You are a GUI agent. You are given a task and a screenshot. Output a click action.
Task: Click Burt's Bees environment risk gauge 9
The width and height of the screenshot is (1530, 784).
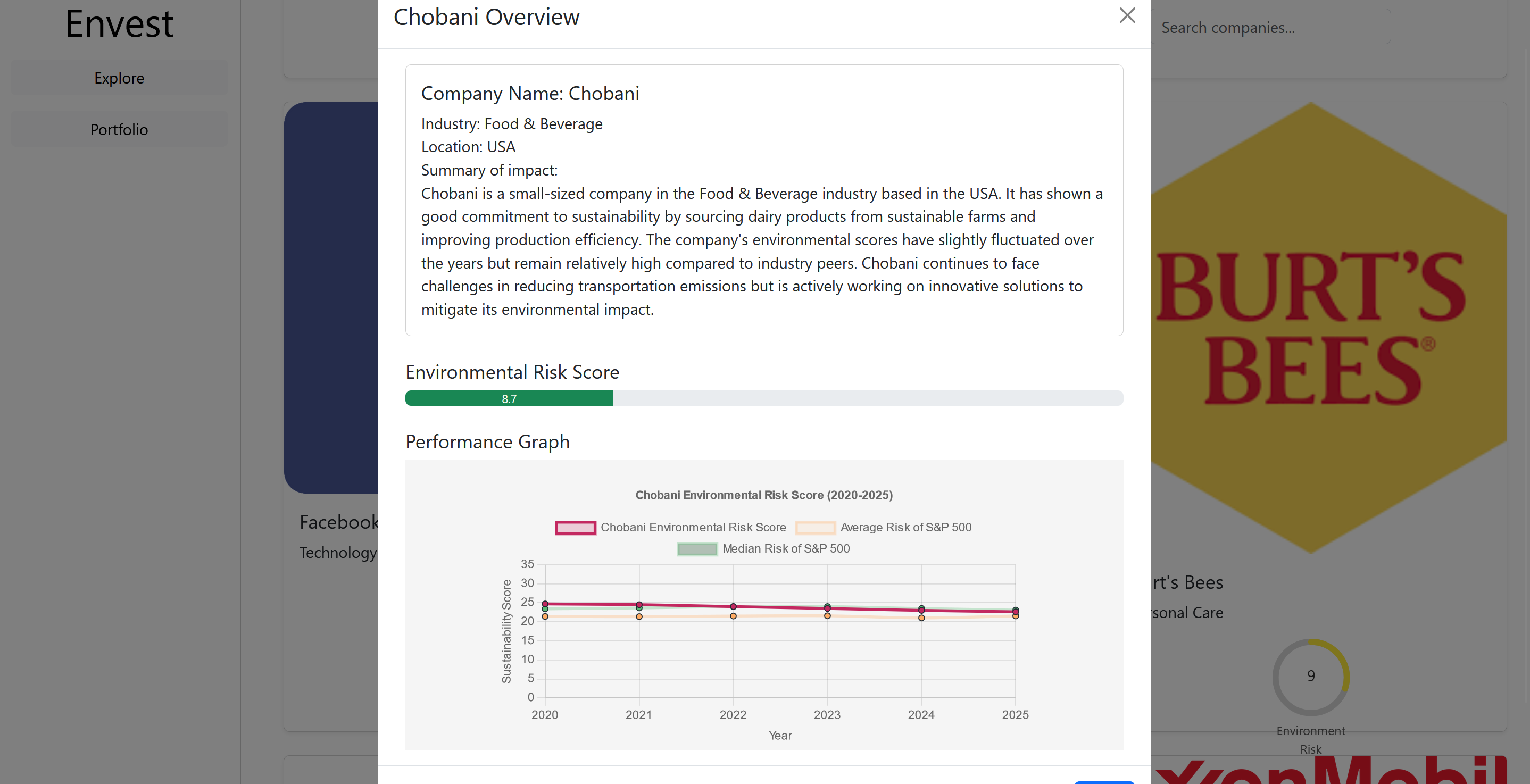click(x=1310, y=677)
